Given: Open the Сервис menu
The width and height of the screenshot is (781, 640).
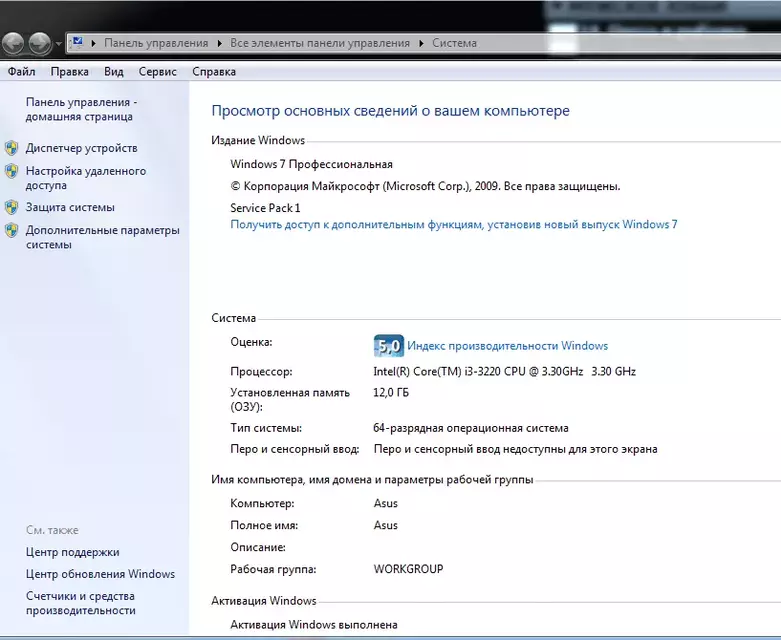Looking at the screenshot, I should (x=157, y=72).
